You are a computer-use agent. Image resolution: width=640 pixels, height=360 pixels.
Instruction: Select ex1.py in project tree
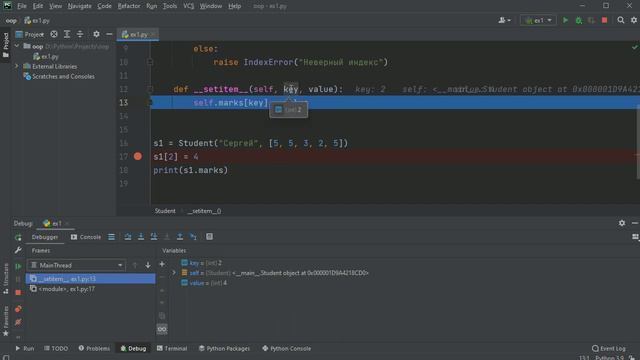(x=46, y=56)
